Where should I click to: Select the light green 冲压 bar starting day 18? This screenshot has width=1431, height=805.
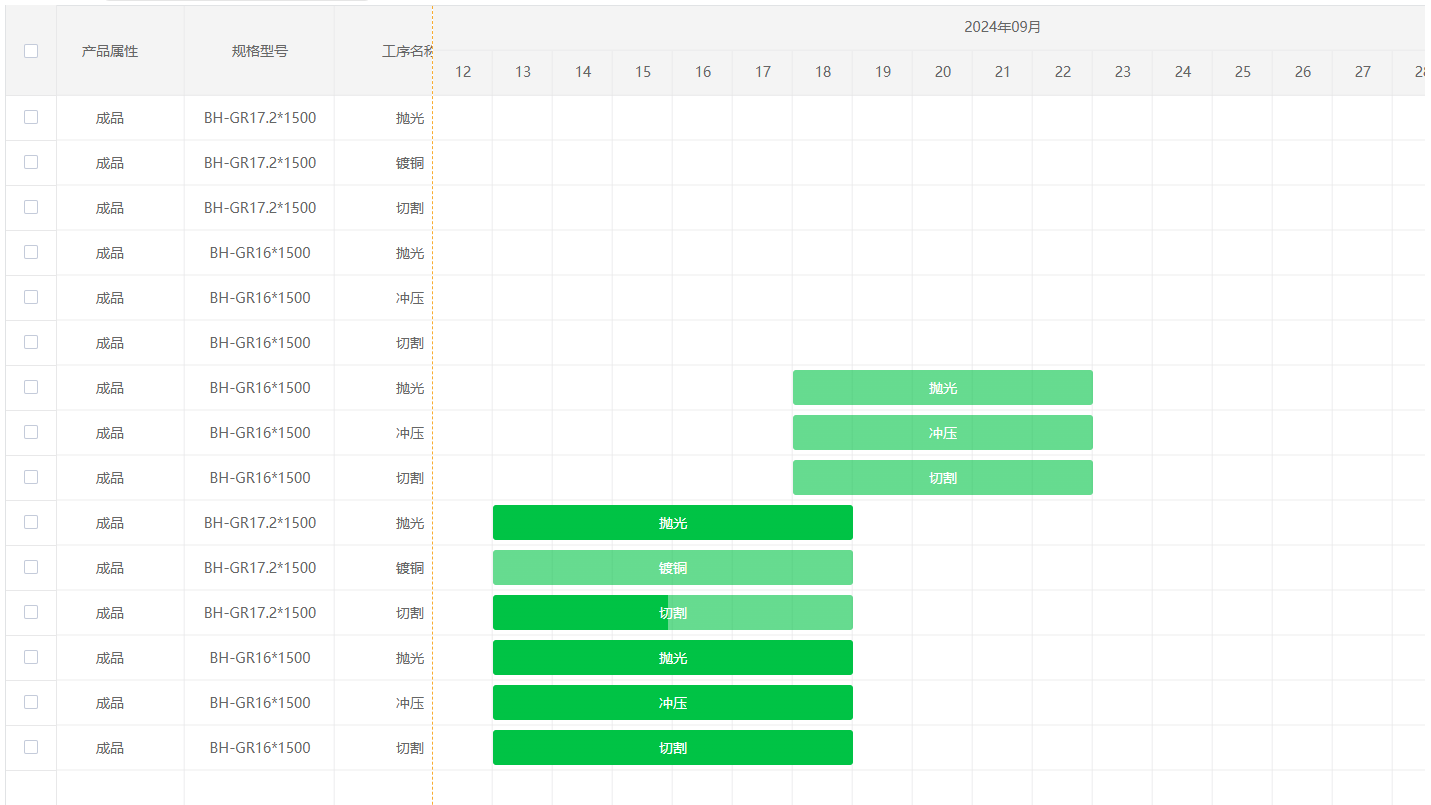(943, 433)
